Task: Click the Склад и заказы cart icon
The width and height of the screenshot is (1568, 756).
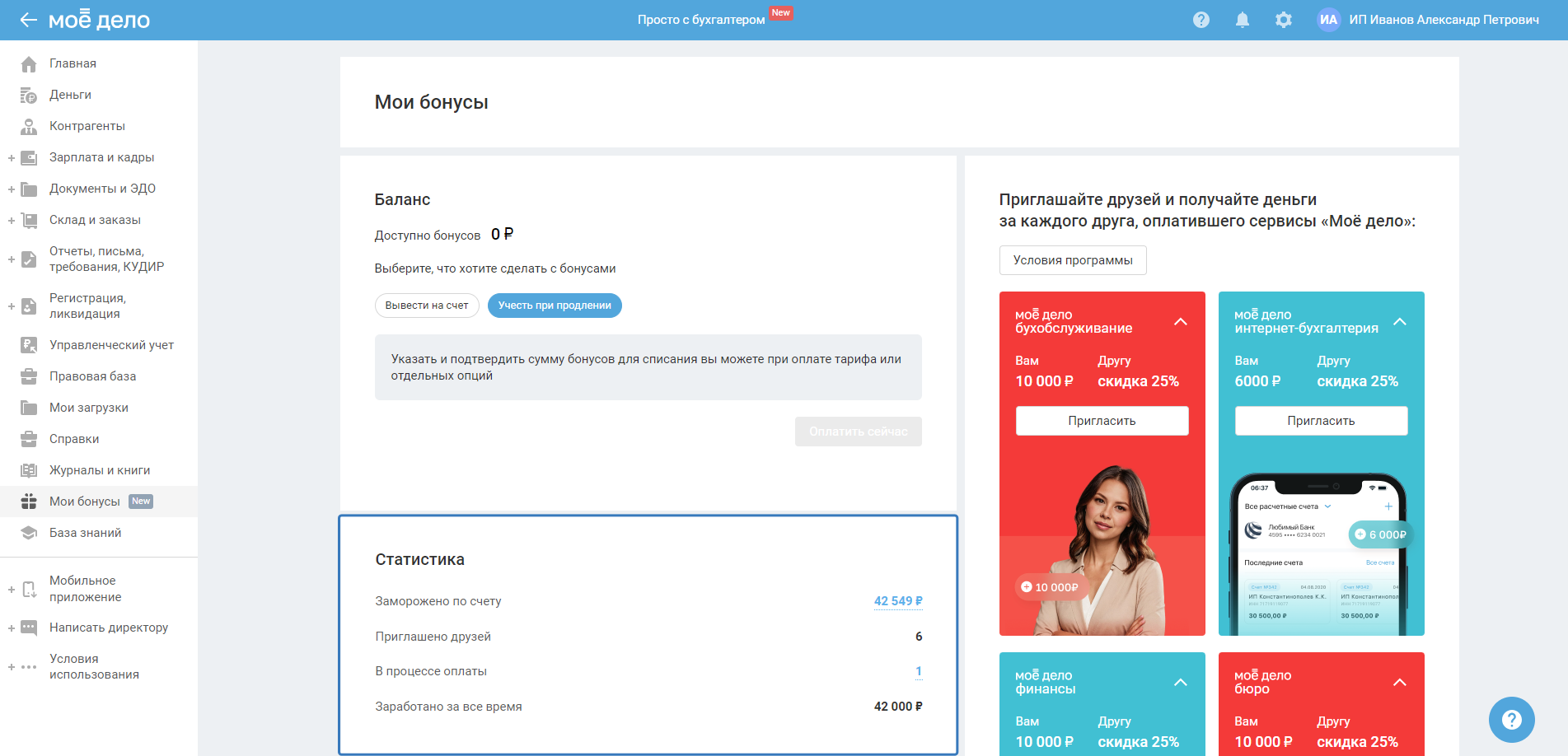Action: tap(29, 220)
